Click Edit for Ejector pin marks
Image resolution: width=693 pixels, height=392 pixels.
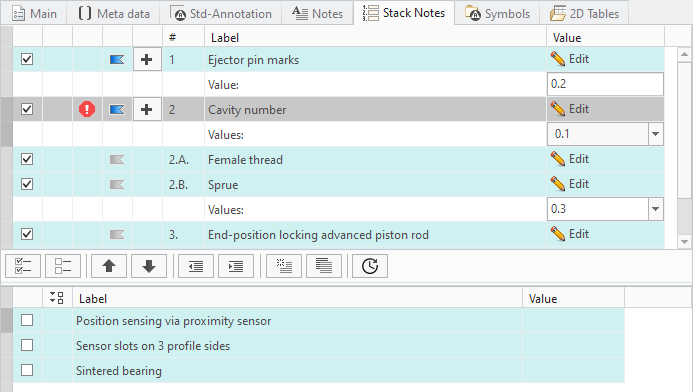click(x=570, y=59)
